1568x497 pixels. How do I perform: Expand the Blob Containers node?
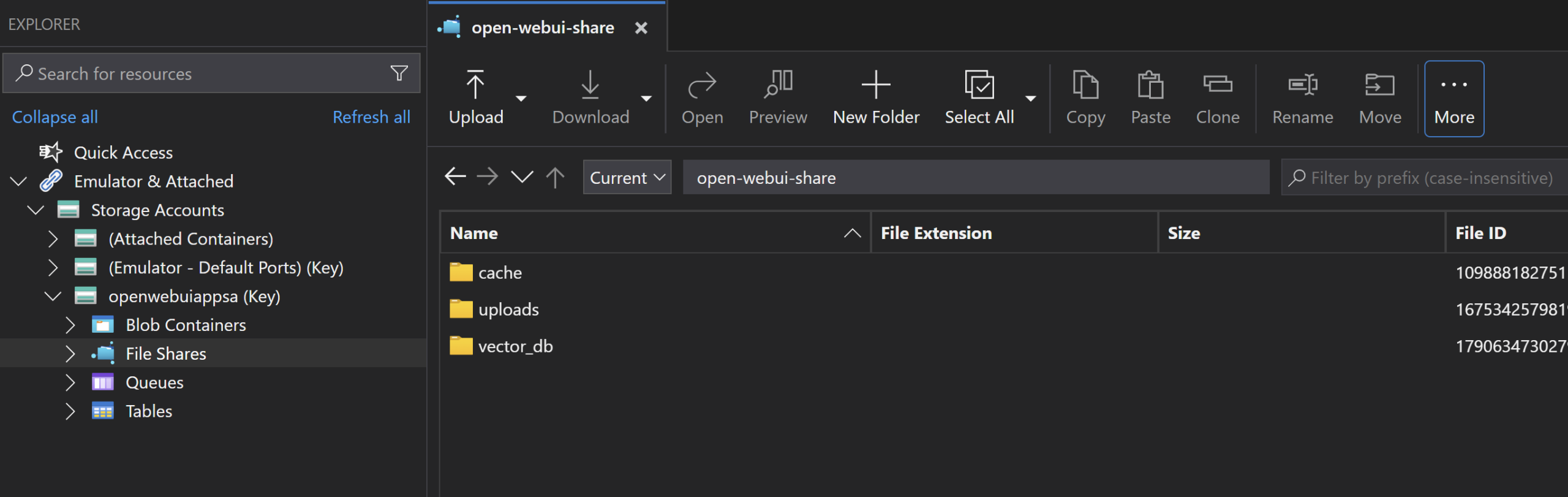pyautogui.click(x=70, y=325)
